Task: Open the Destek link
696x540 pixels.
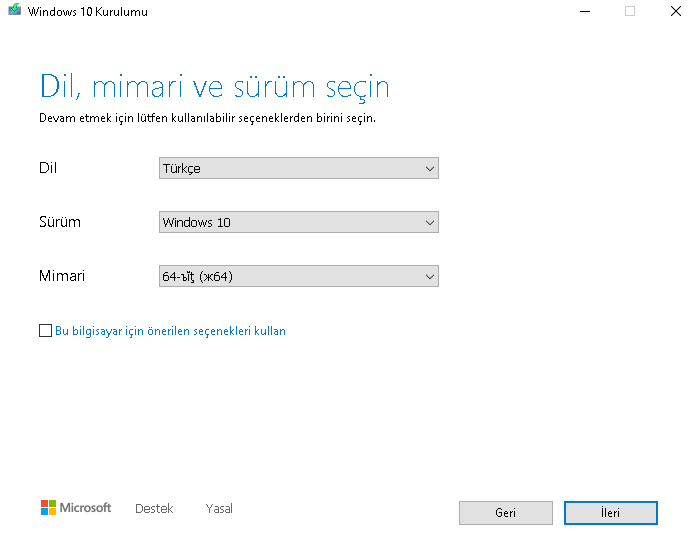Action: [x=154, y=508]
